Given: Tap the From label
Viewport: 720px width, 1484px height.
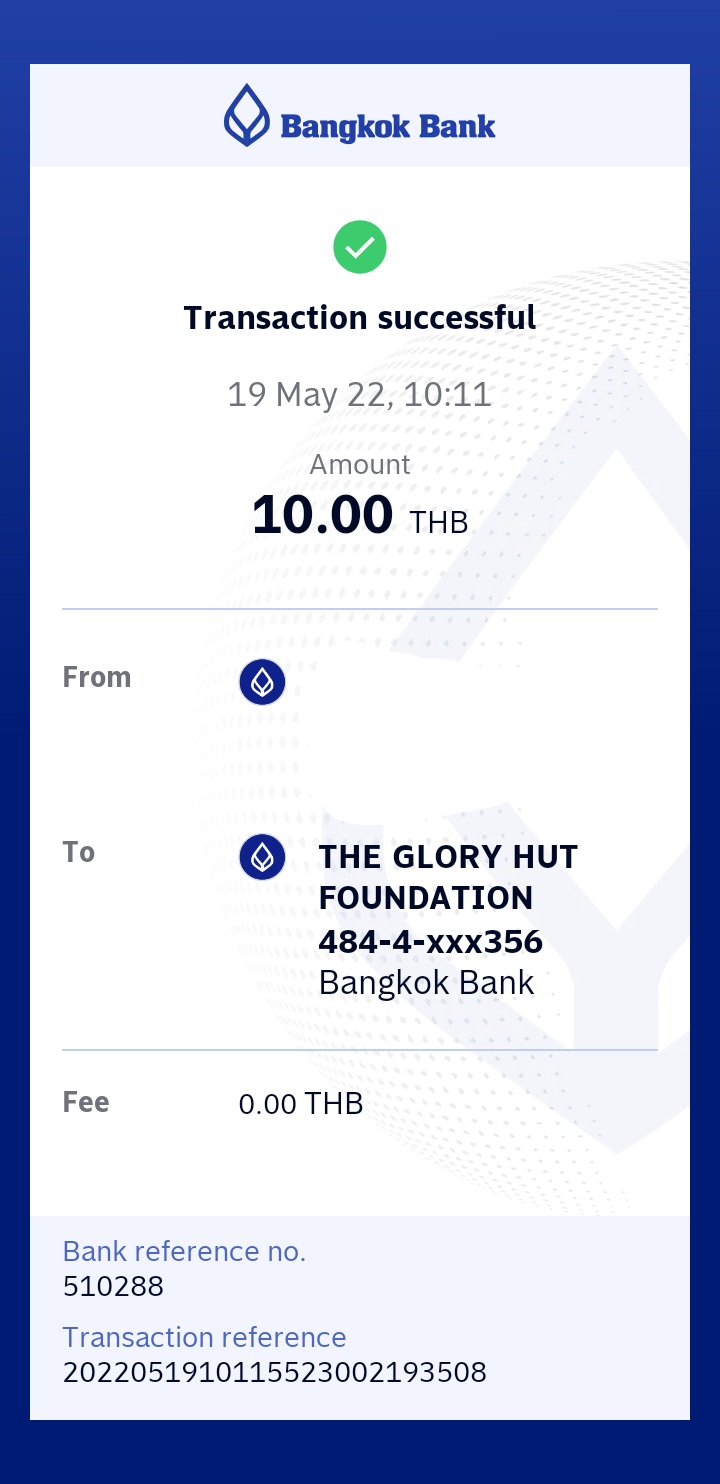Looking at the screenshot, I should coord(97,677).
